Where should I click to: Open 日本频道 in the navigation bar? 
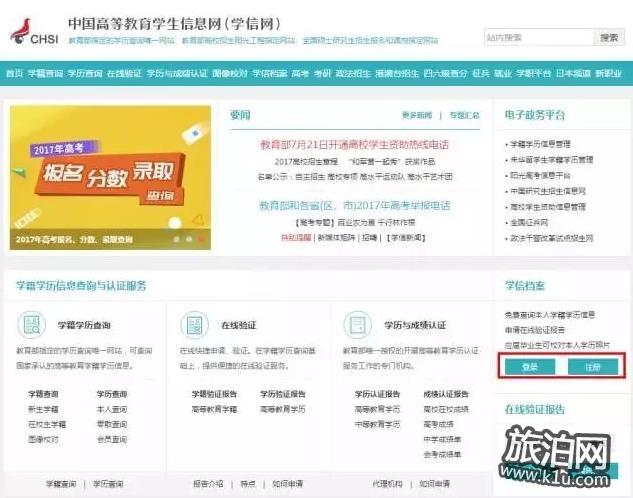573,73
